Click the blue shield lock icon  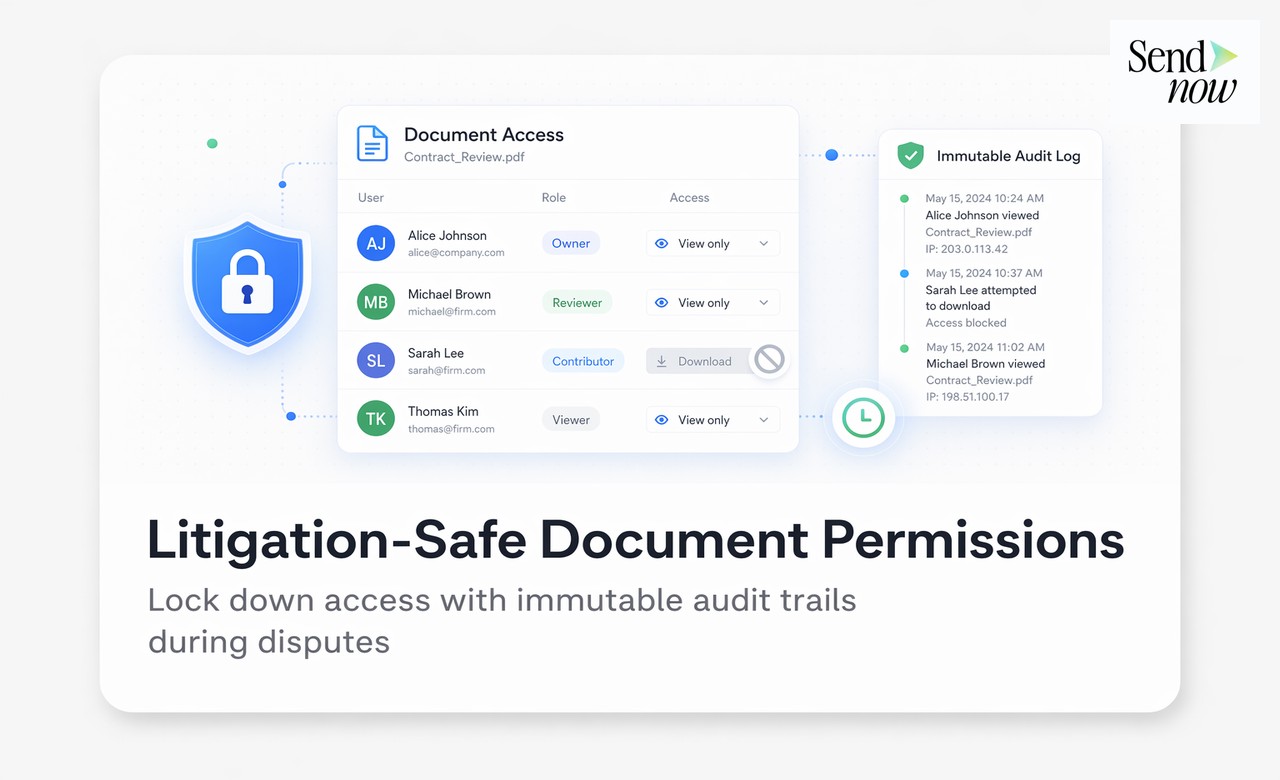(x=246, y=283)
